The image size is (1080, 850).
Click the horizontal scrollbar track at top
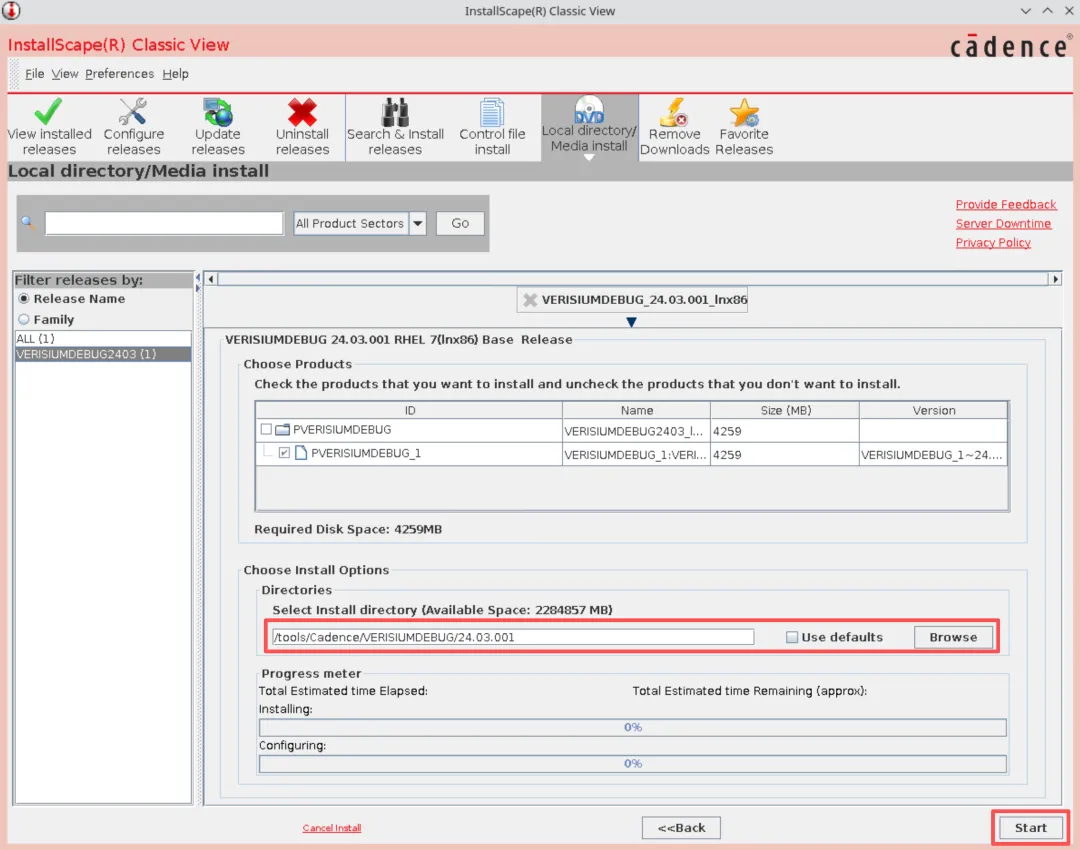(633, 279)
